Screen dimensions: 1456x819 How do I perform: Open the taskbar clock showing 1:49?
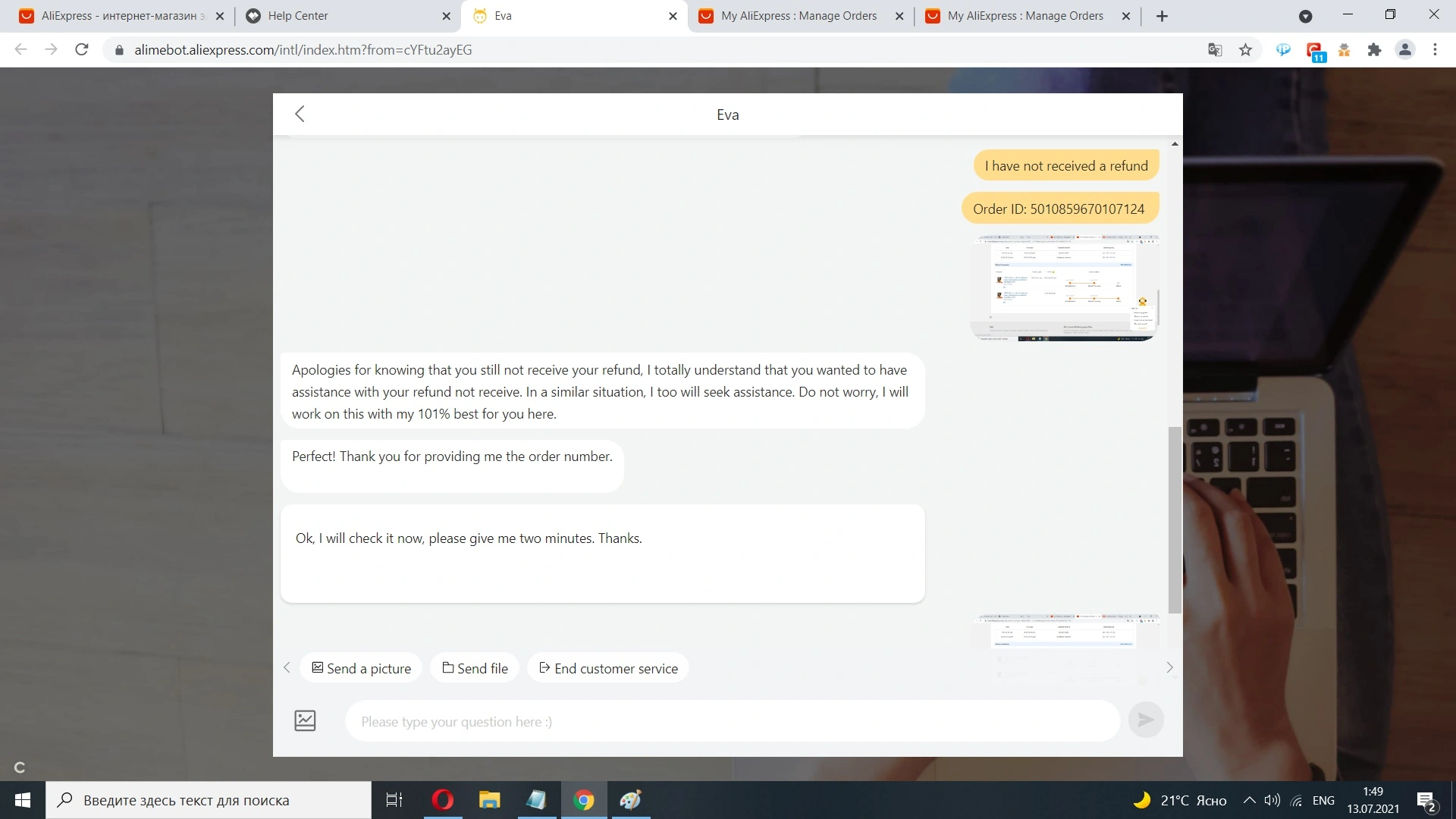coord(1373,800)
